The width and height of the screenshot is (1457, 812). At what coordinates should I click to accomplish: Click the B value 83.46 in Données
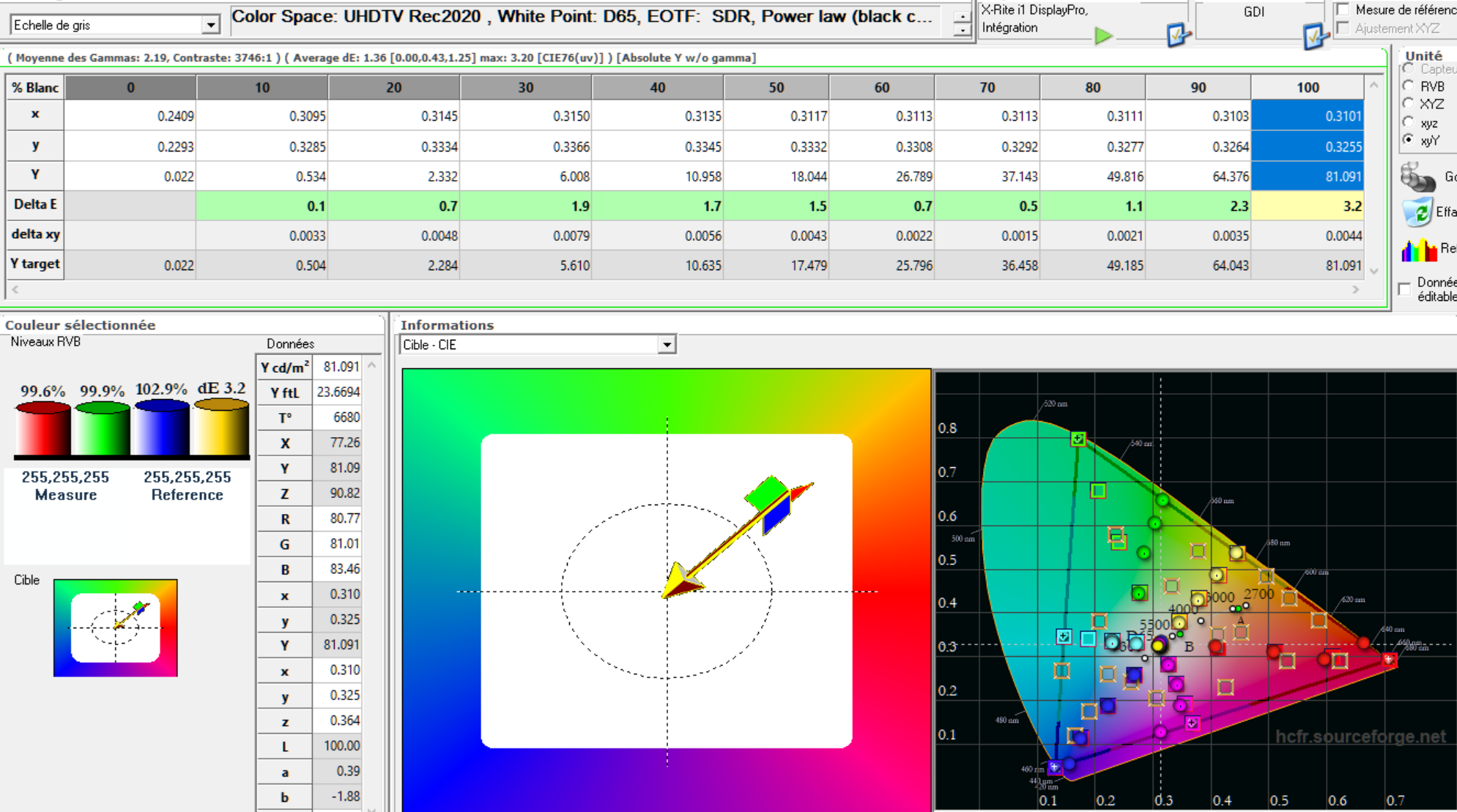(x=338, y=569)
